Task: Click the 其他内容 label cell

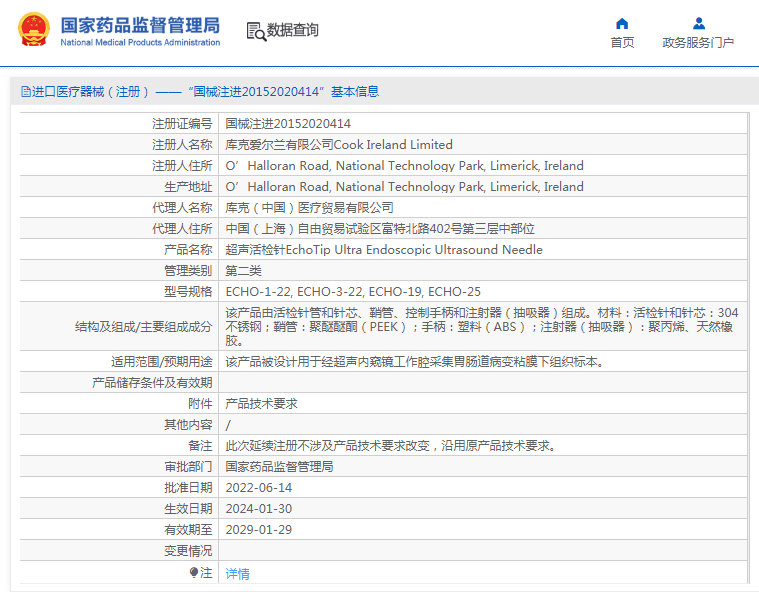Action: pos(119,425)
